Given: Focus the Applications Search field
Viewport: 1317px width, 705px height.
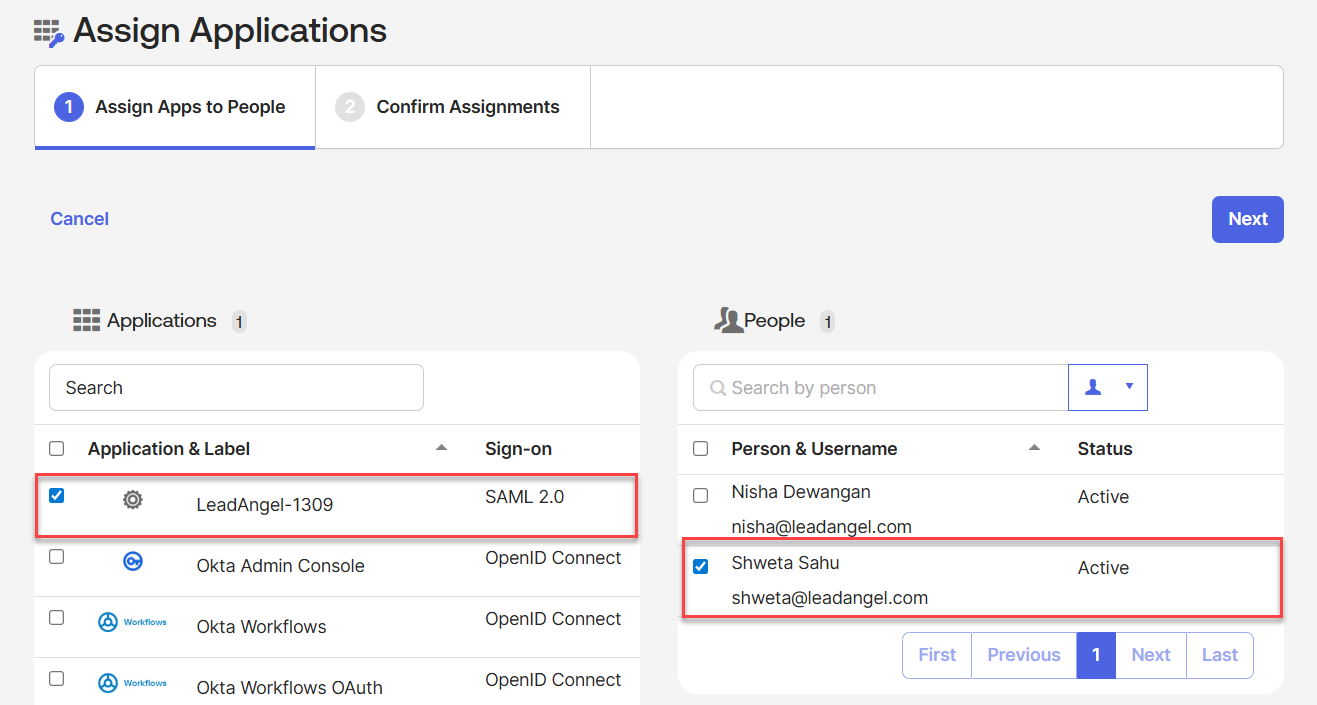Looking at the screenshot, I should [236, 387].
